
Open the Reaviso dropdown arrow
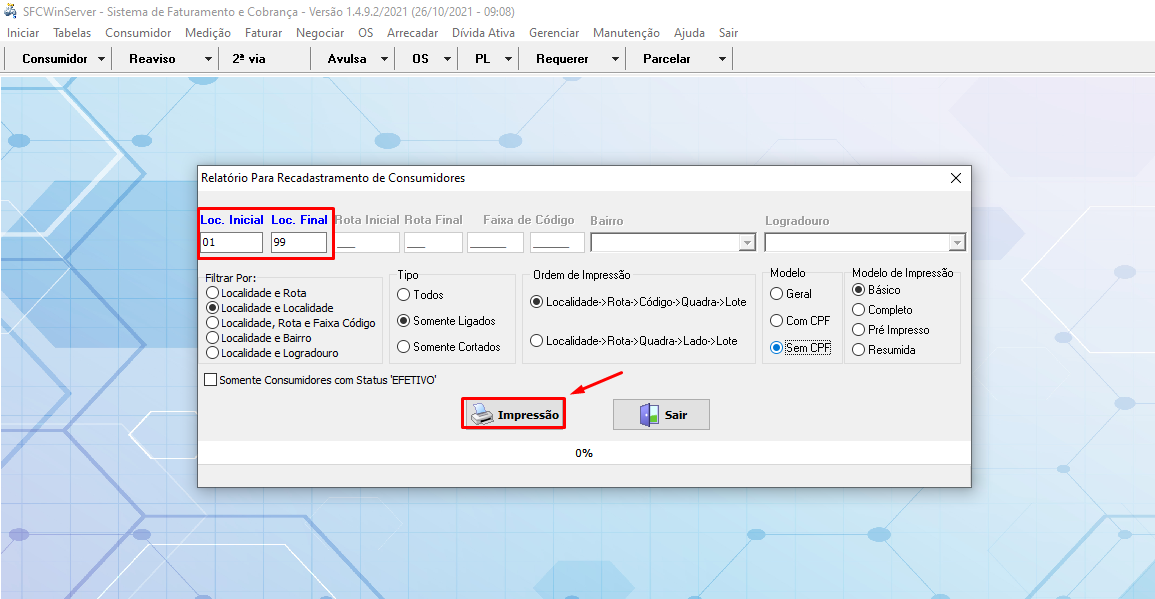tap(208, 59)
